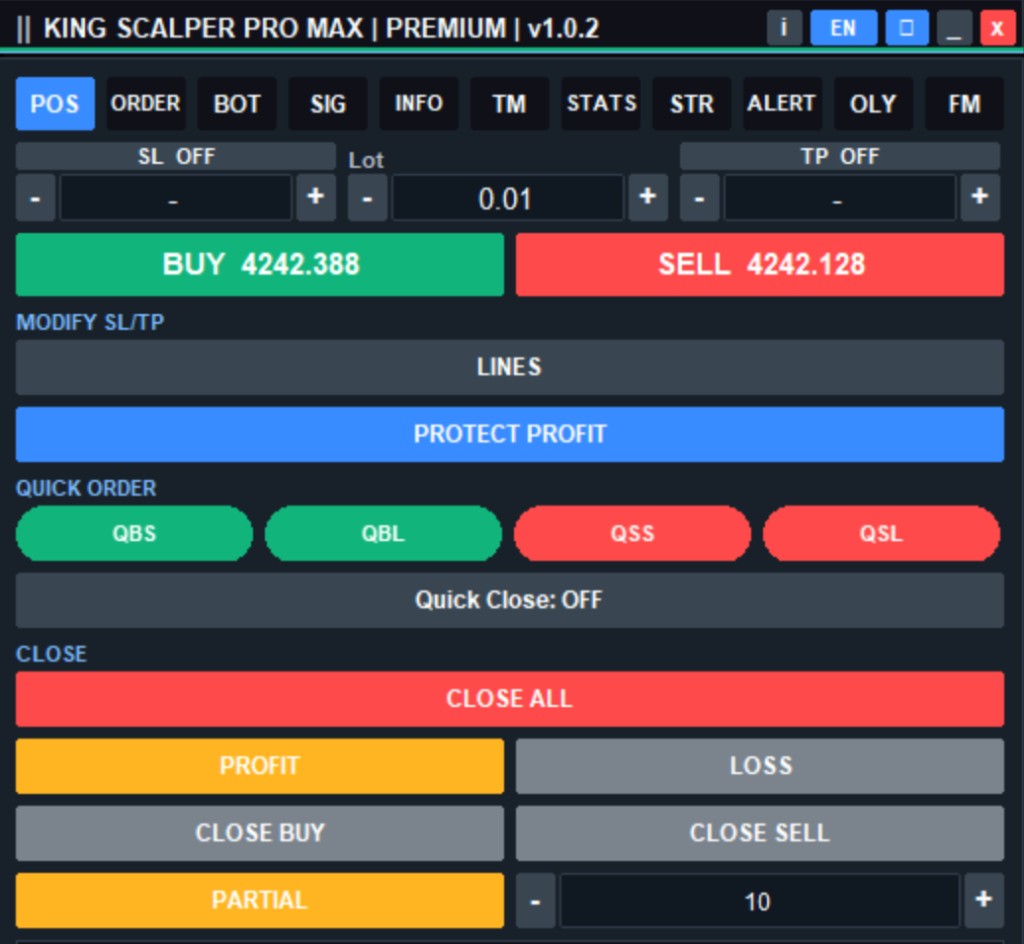Switch to the BOT tab

(x=237, y=104)
